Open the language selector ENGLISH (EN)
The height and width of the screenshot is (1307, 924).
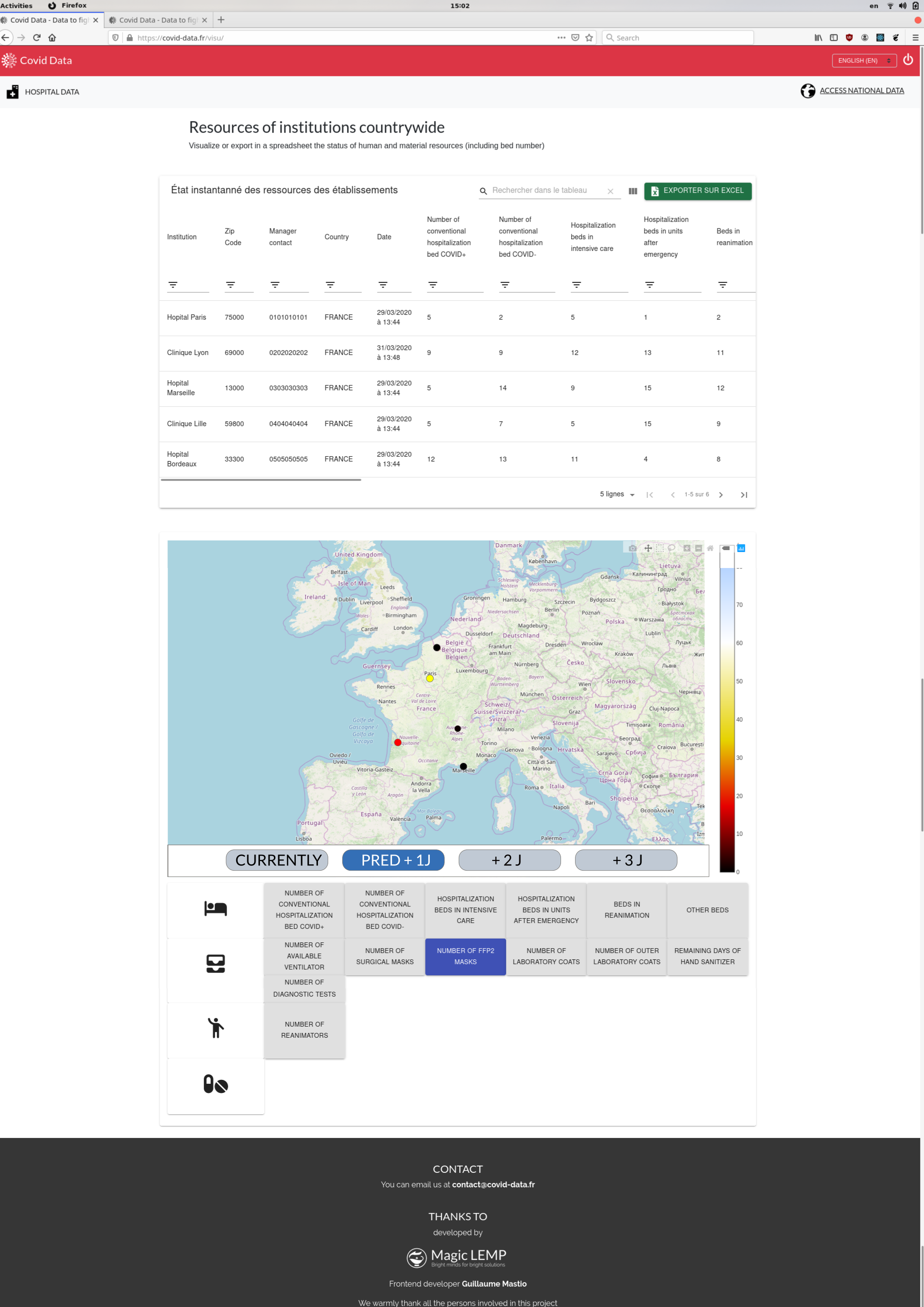[863, 61]
